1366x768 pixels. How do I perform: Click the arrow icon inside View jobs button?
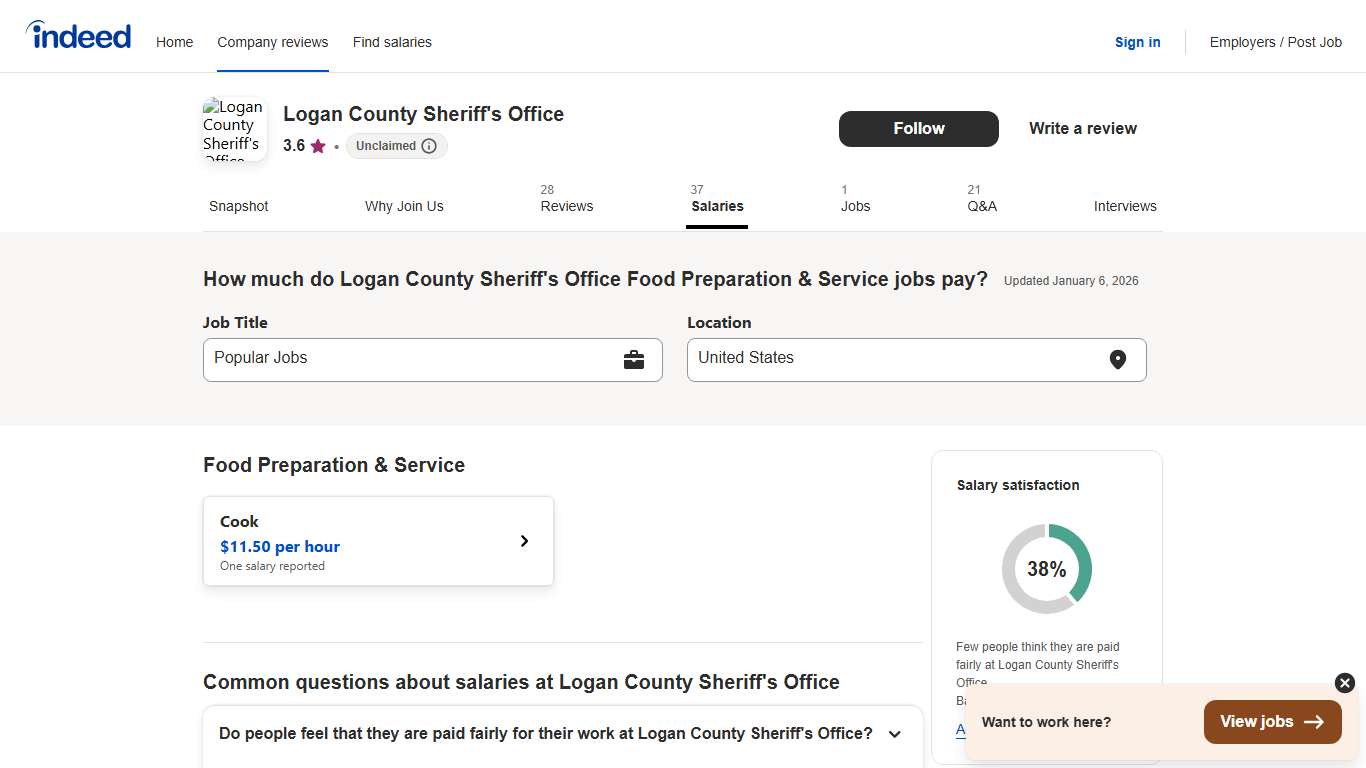pyautogui.click(x=1316, y=721)
